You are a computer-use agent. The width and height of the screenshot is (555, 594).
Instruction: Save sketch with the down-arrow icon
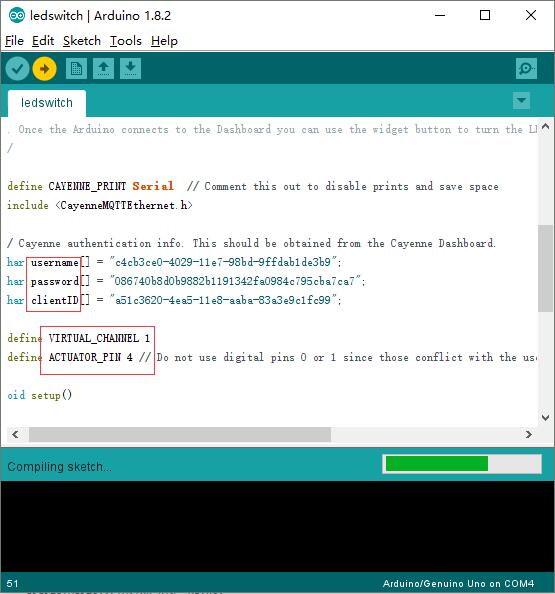click(130, 69)
